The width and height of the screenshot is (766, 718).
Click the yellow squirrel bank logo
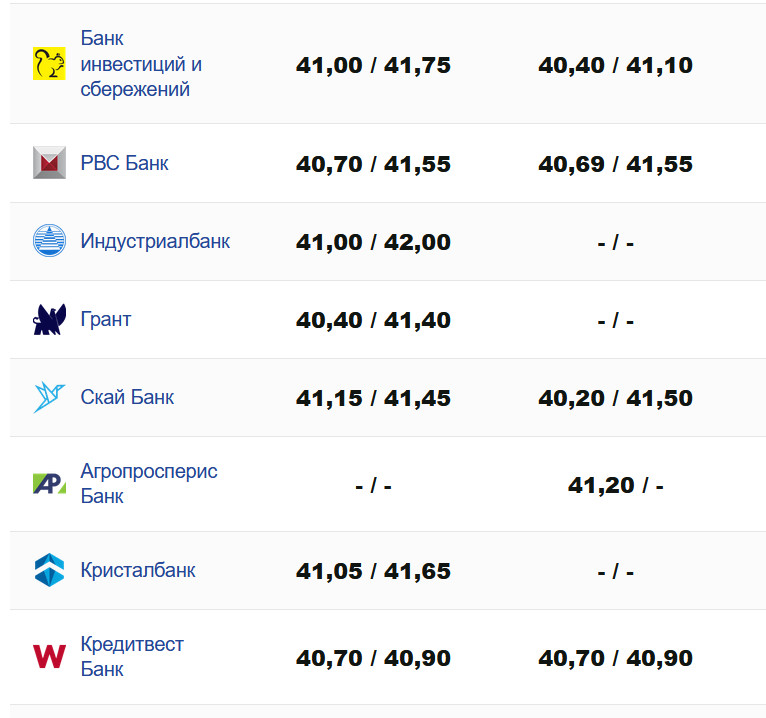[49, 64]
